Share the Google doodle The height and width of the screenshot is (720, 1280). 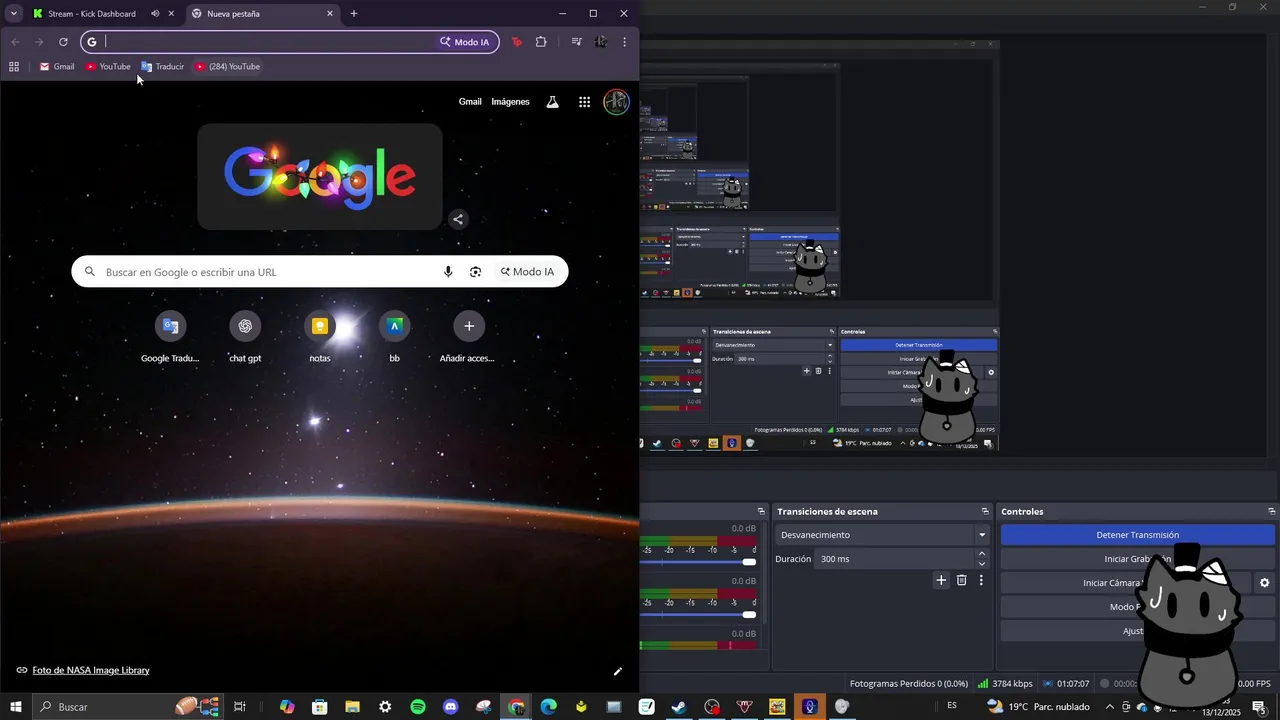tap(458, 220)
